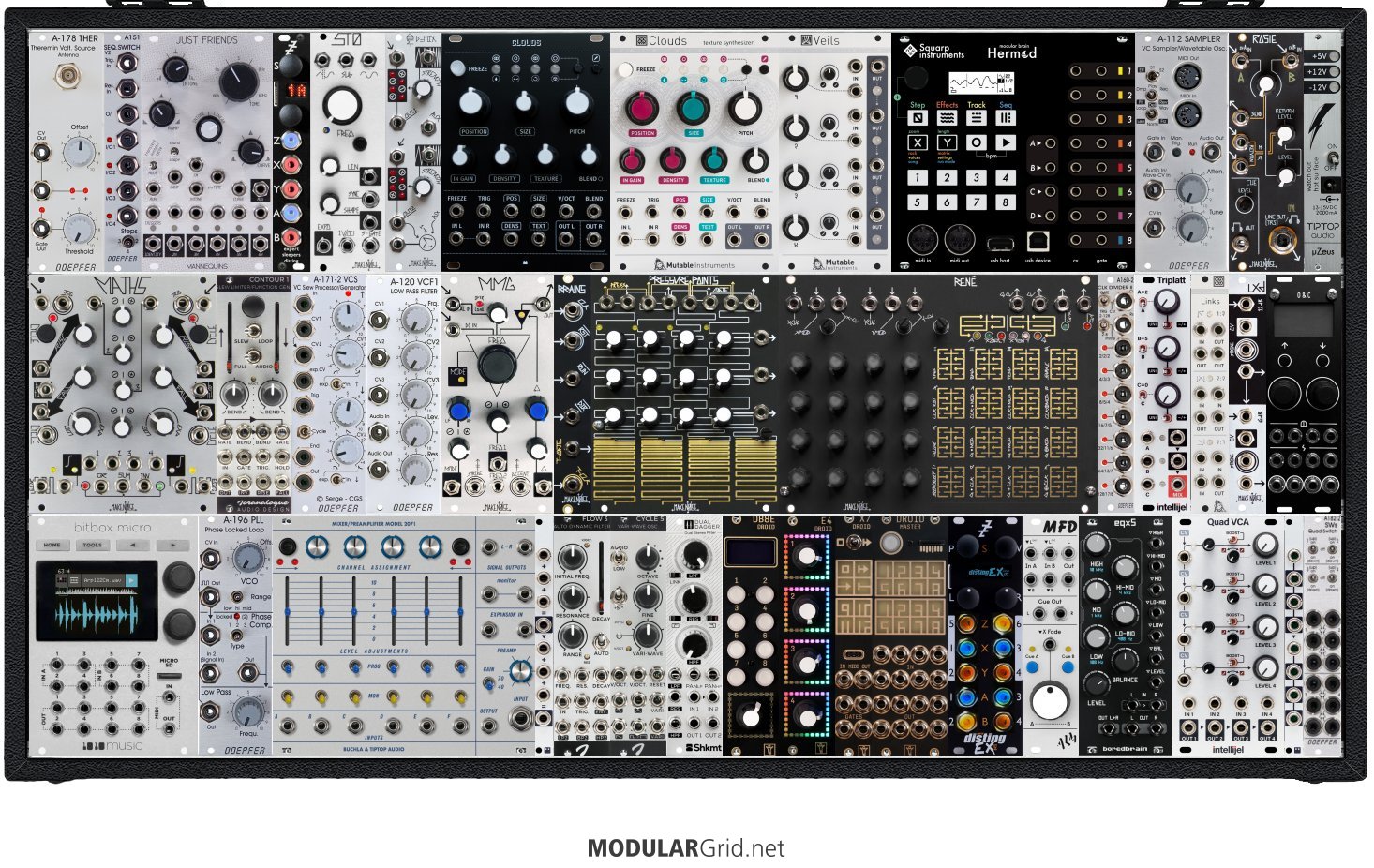This screenshot has width=1374, height=868.
Task: Click the usb host port on Hermod
Action: tap(999, 244)
